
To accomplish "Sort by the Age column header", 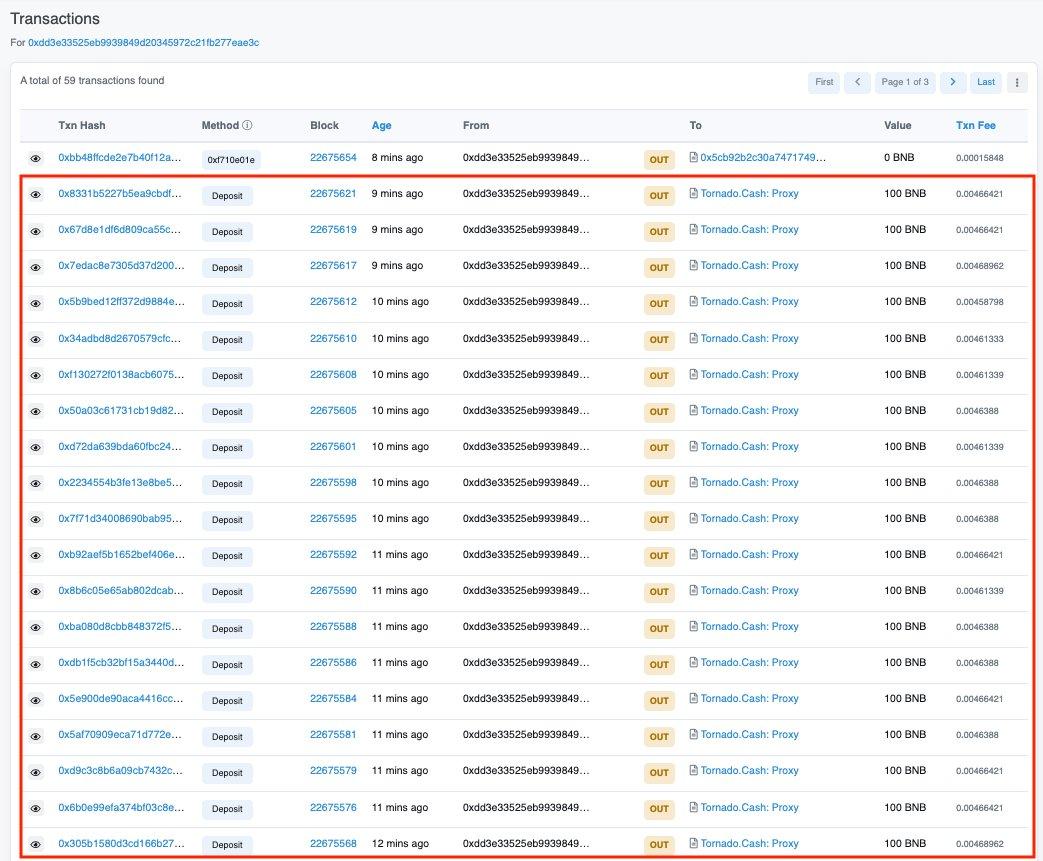I will coord(381,125).
